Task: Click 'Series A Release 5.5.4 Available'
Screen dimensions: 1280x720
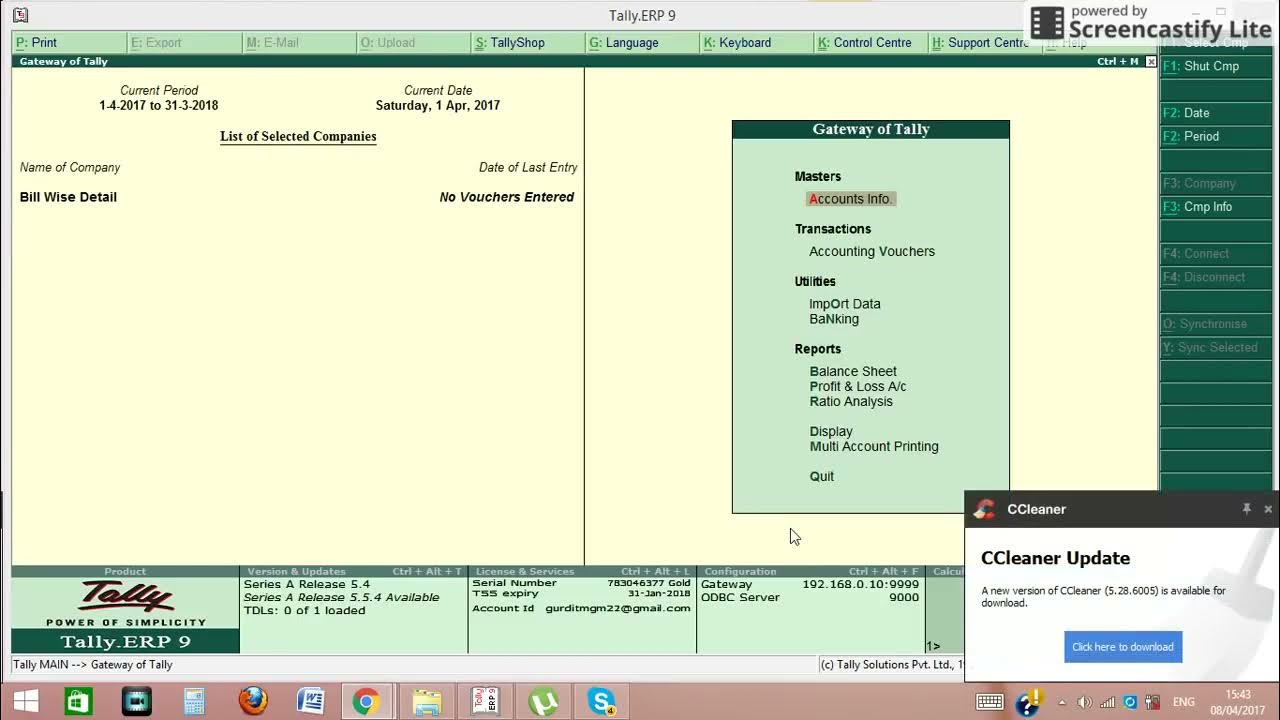Action: tap(341, 598)
